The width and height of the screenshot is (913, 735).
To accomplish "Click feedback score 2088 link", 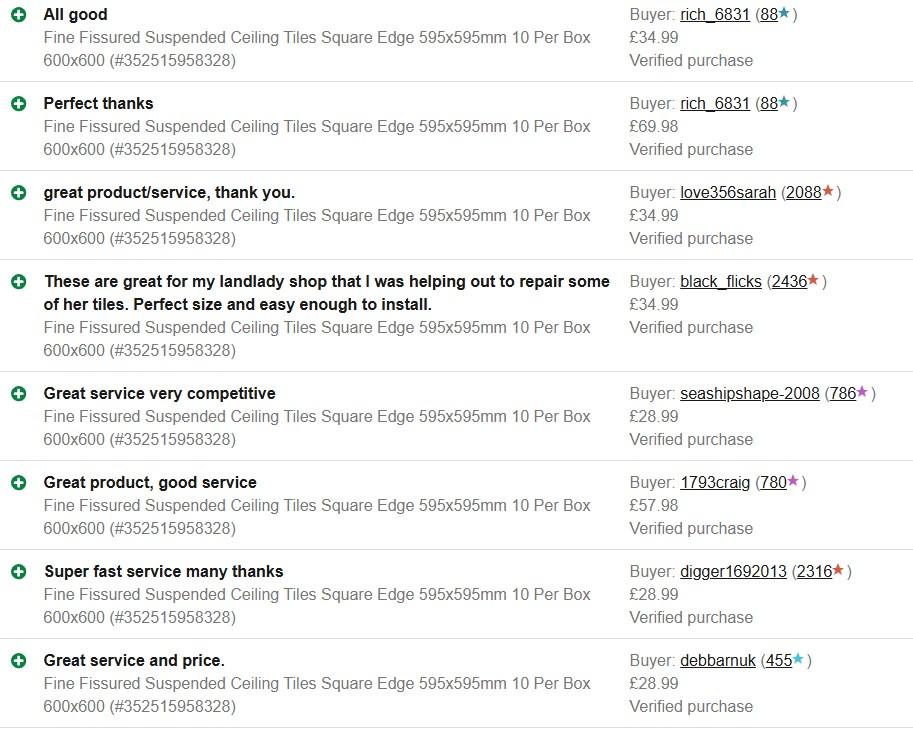I will tap(803, 193).
